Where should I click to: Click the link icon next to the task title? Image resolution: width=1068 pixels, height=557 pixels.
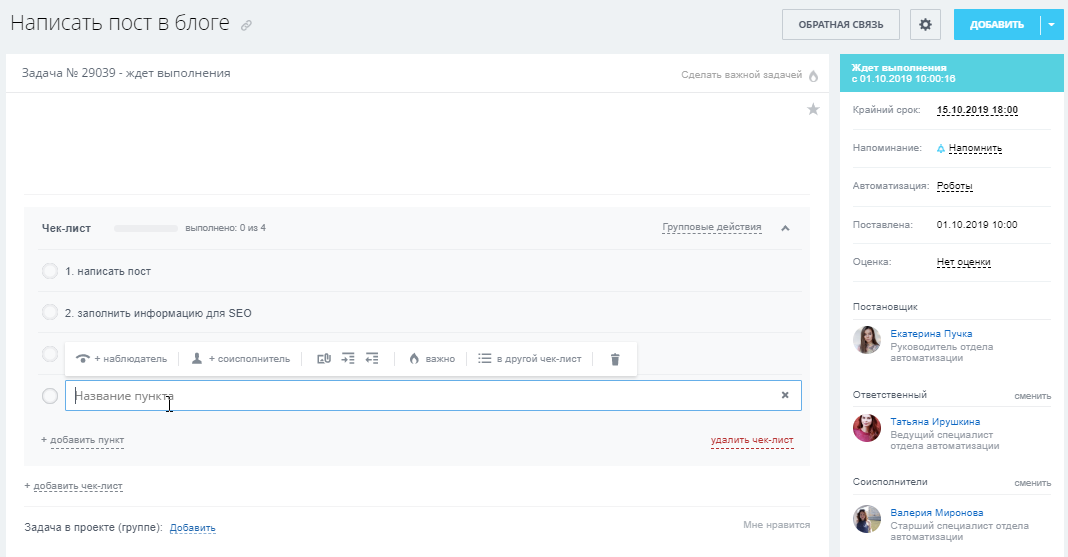[x=247, y=25]
